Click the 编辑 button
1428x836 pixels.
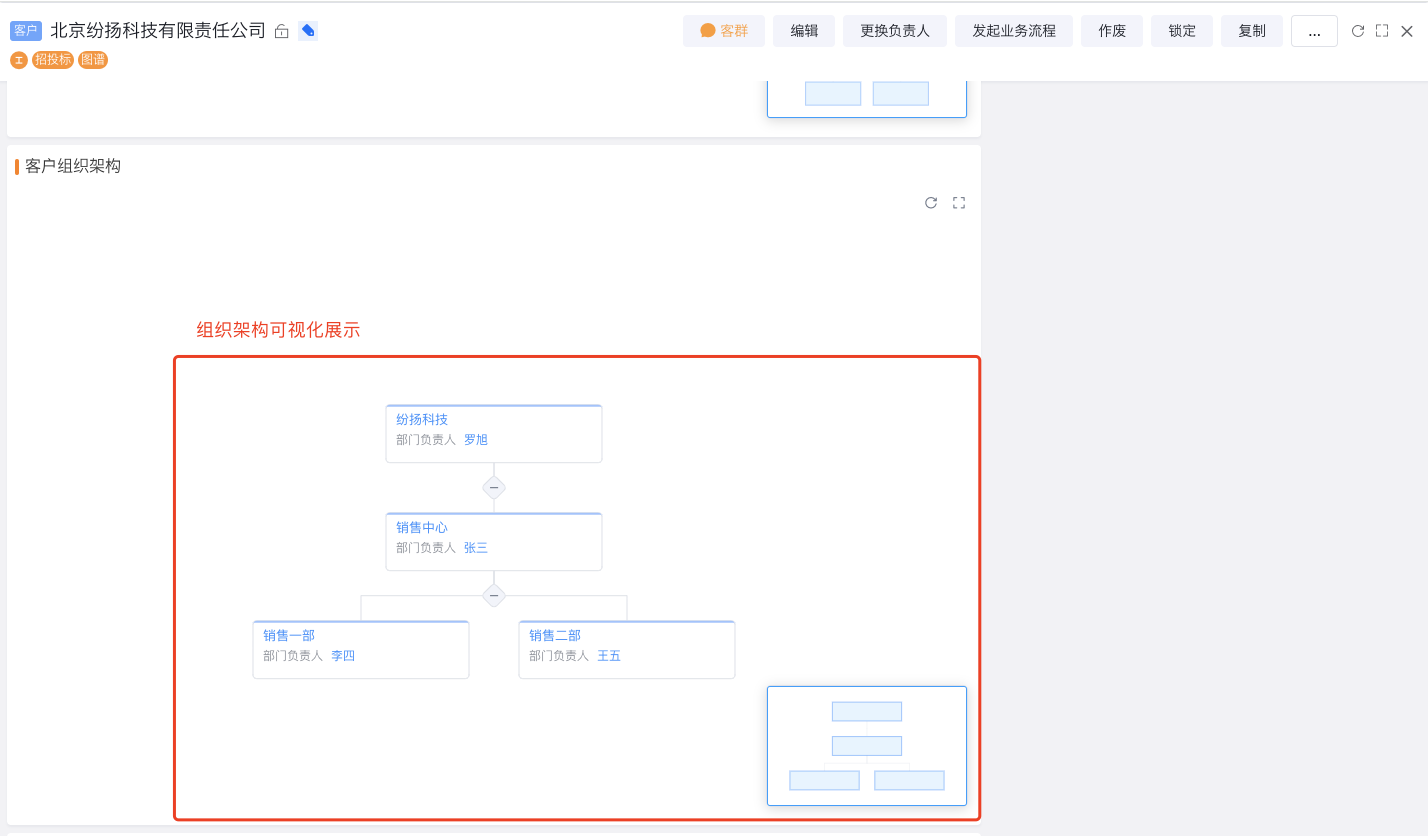point(804,30)
